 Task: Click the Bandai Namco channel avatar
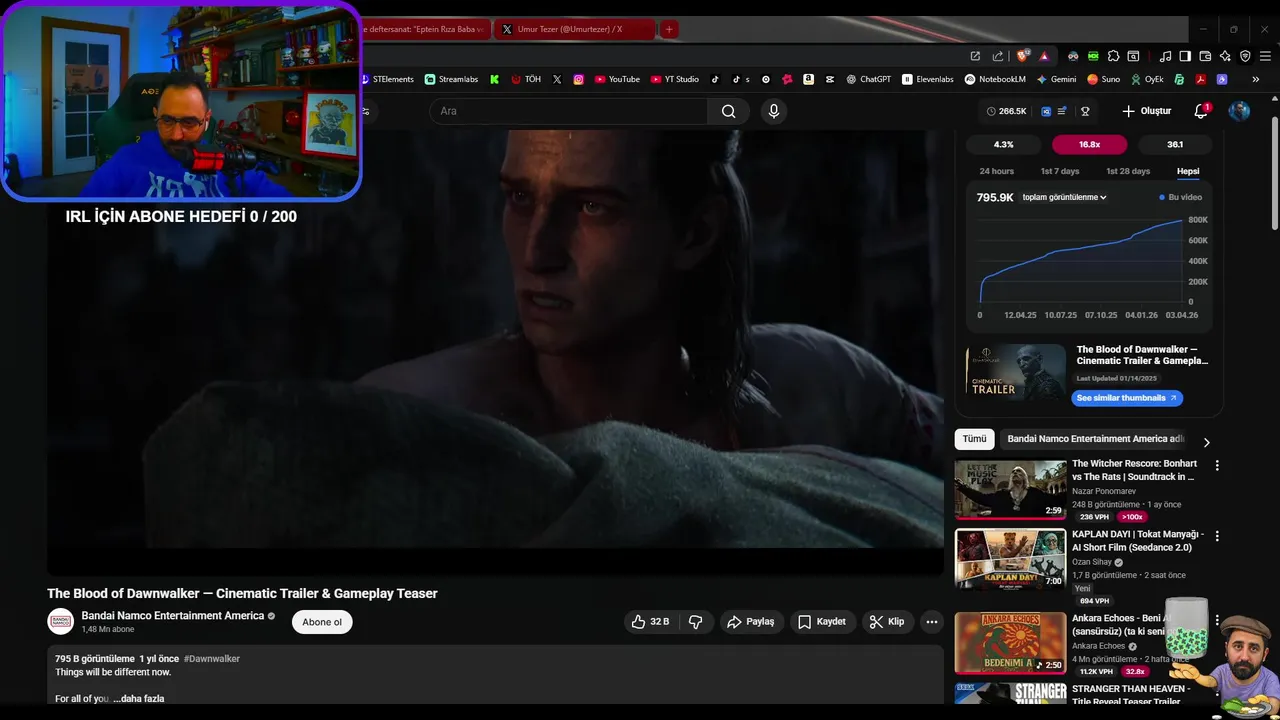click(61, 621)
